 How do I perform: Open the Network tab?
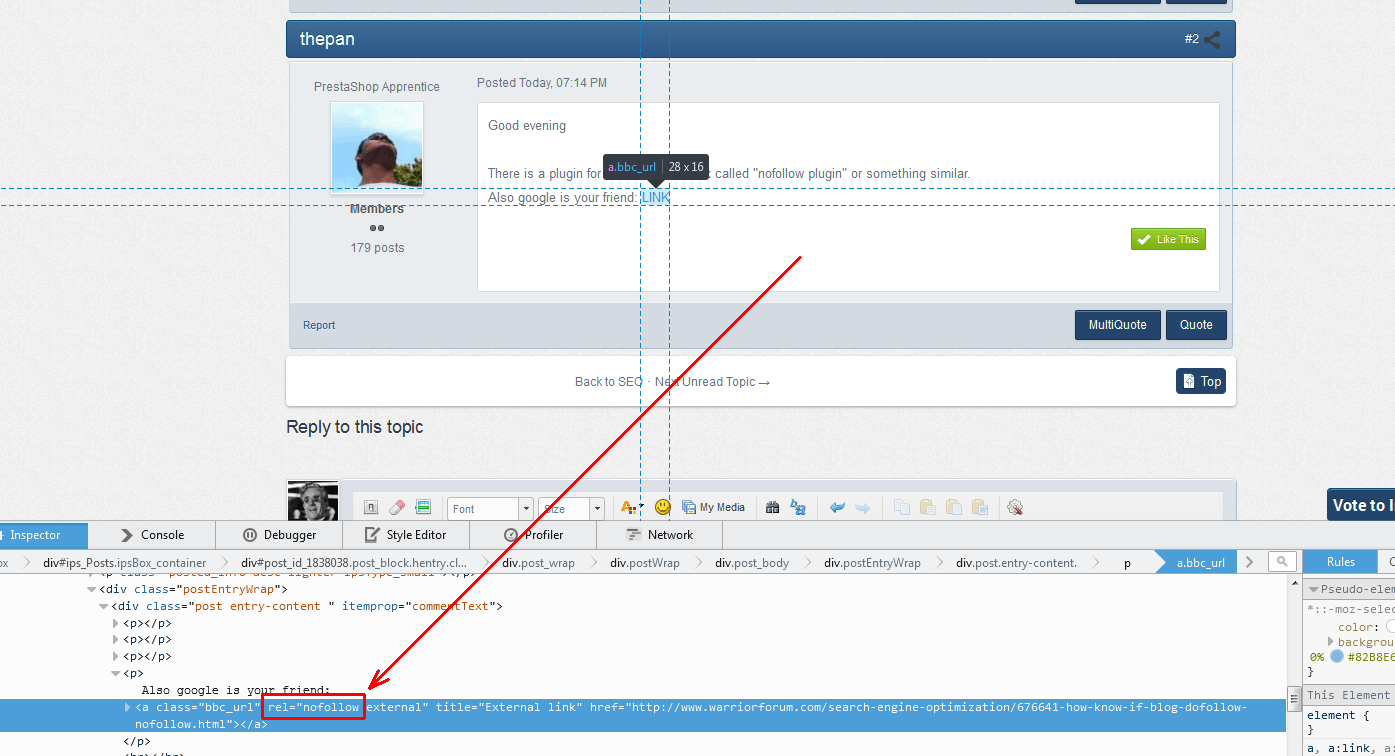coord(659,535)
